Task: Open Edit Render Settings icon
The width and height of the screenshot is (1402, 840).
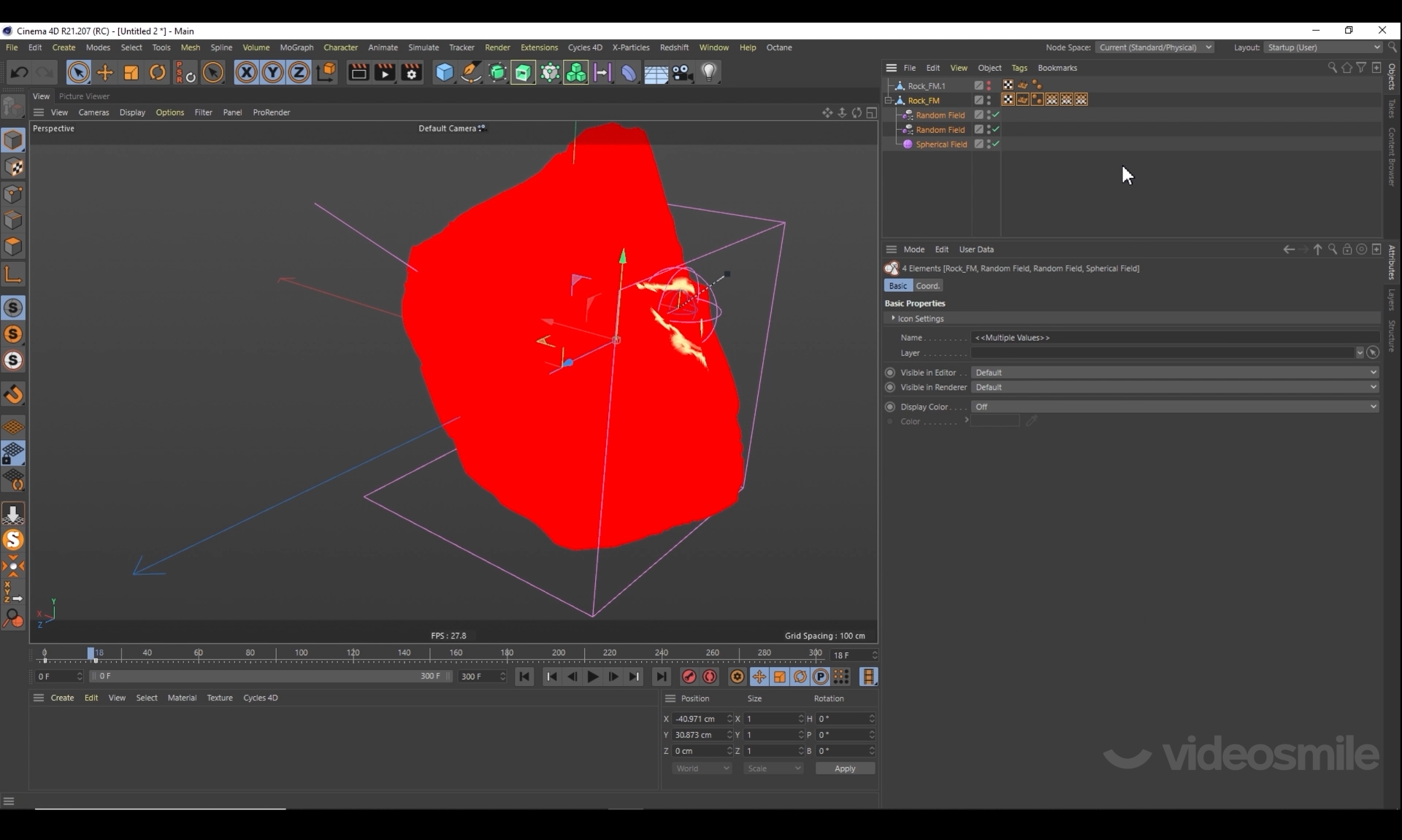Action: pyautogui.click(x=411, y=72)
